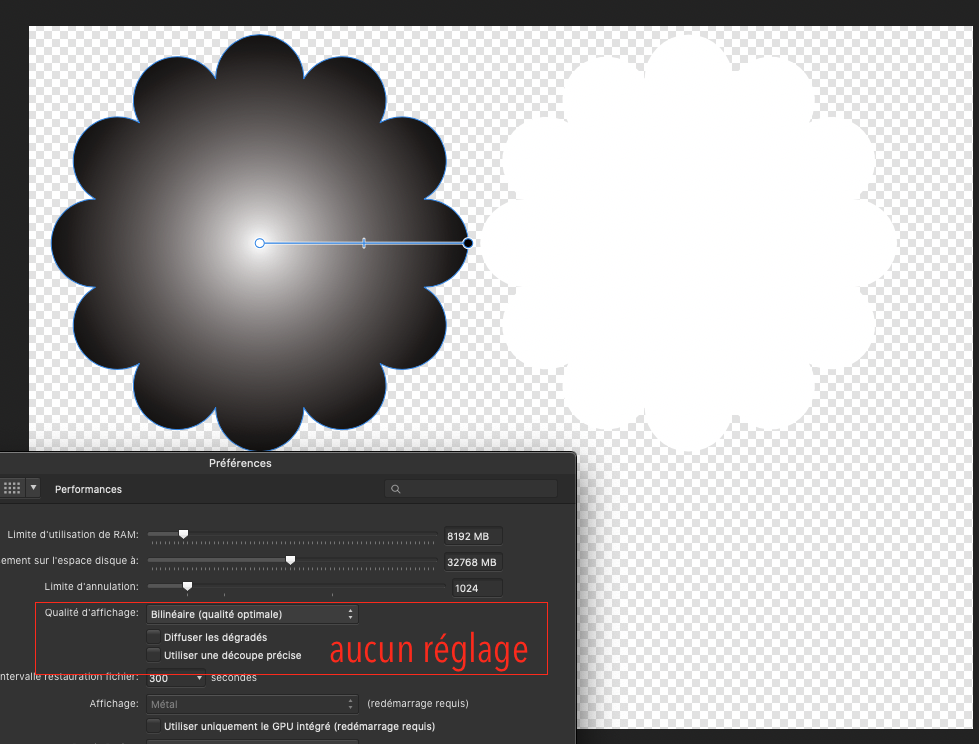Edit the 1024 undo limit field

(477, 588)
